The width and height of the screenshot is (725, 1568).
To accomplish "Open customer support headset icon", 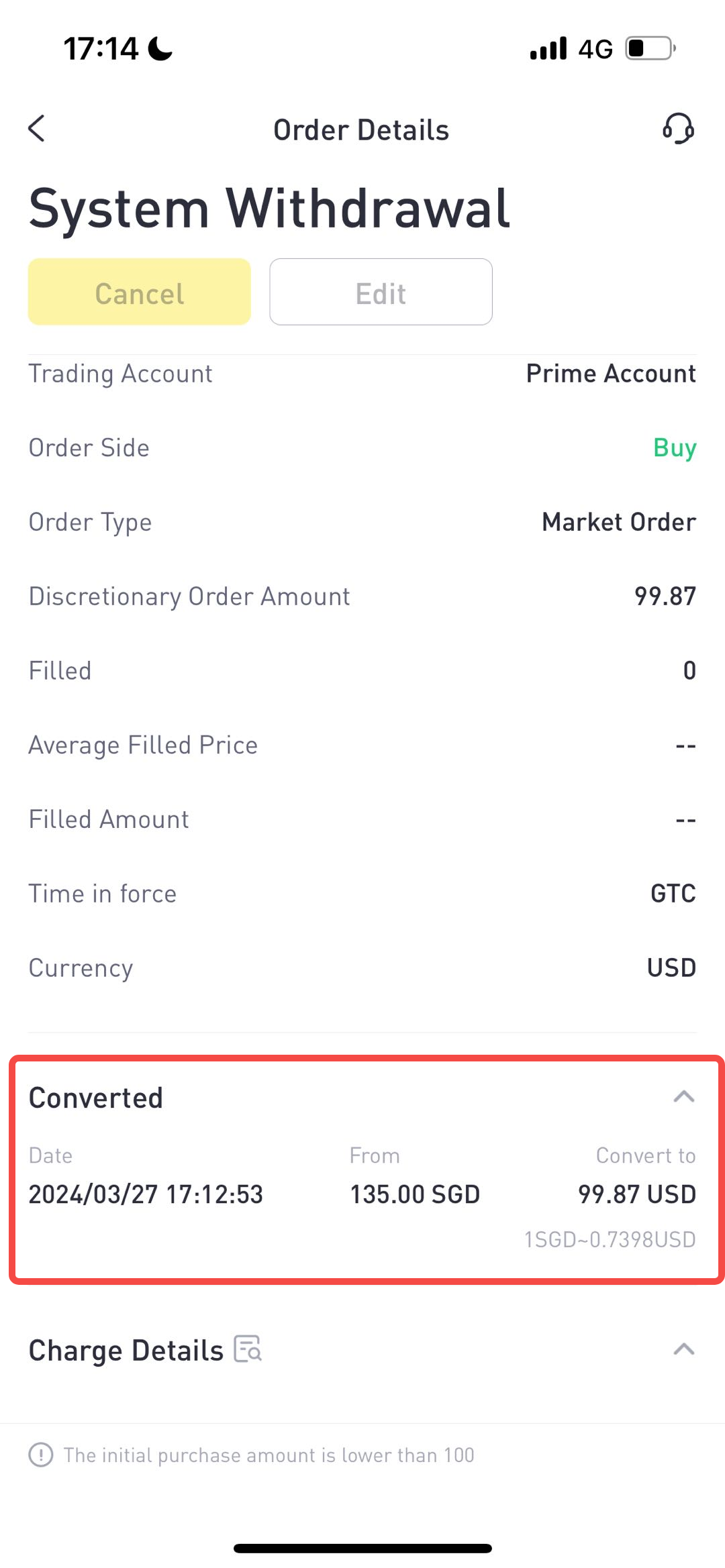I will [x=678, y=128].
